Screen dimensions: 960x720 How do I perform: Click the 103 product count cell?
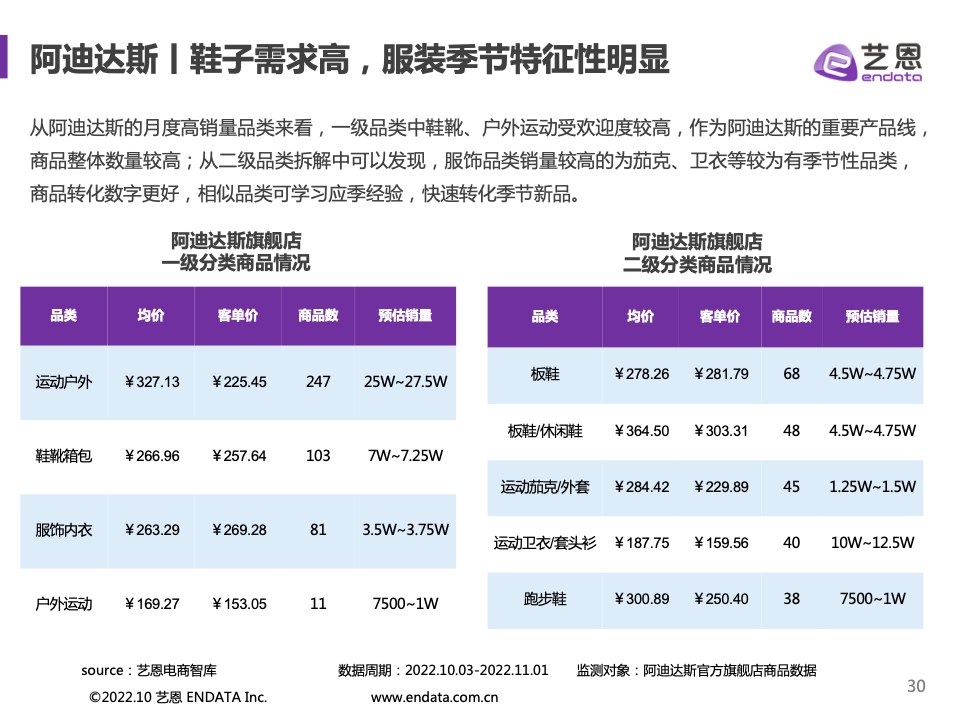[x=318, y=456]
